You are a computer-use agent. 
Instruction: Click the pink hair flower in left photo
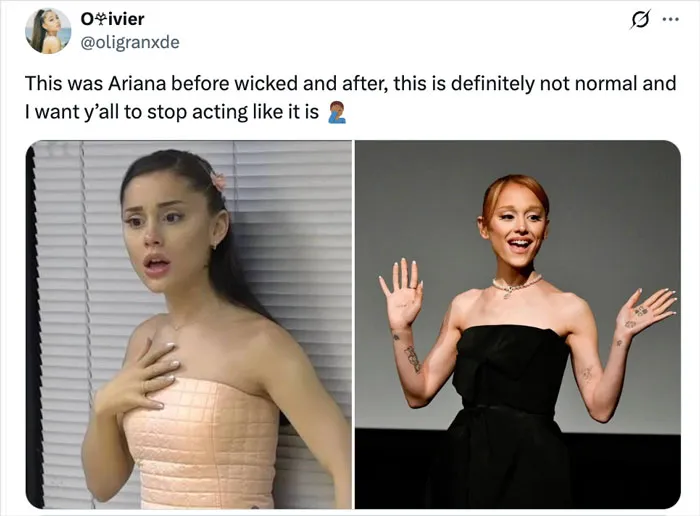click(219, 181)
